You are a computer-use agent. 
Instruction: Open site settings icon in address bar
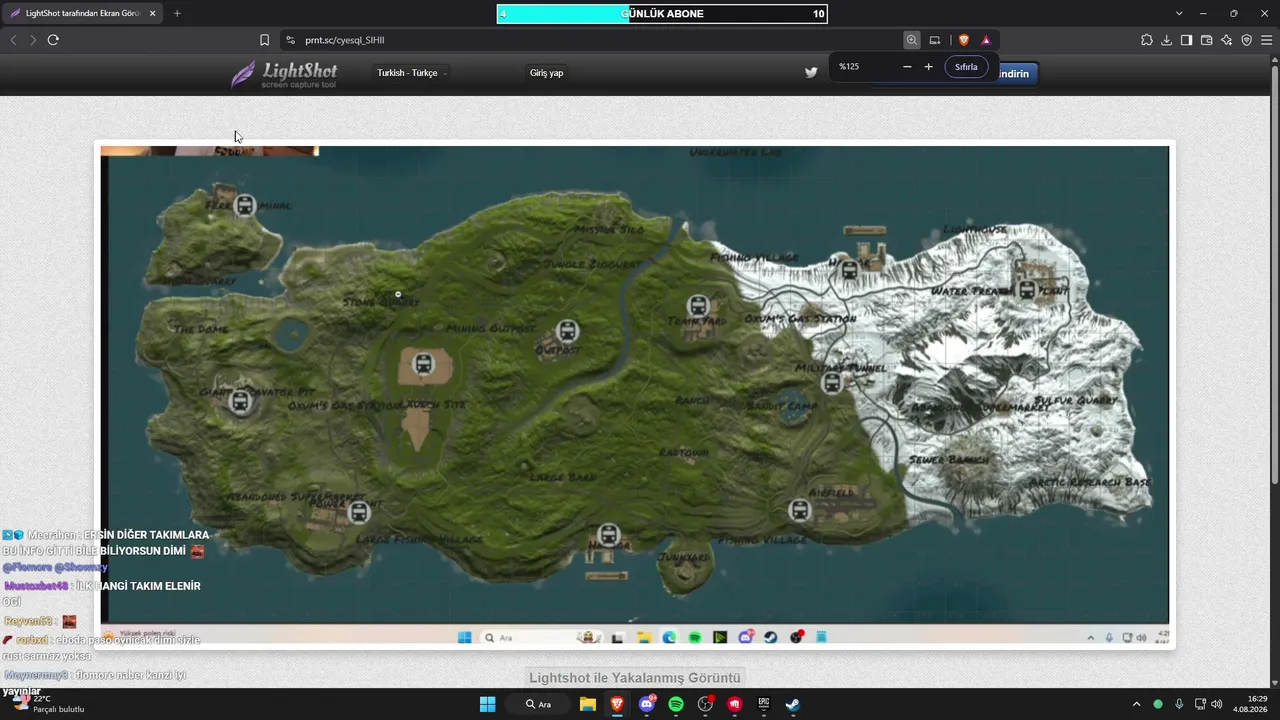click(290, 40)
